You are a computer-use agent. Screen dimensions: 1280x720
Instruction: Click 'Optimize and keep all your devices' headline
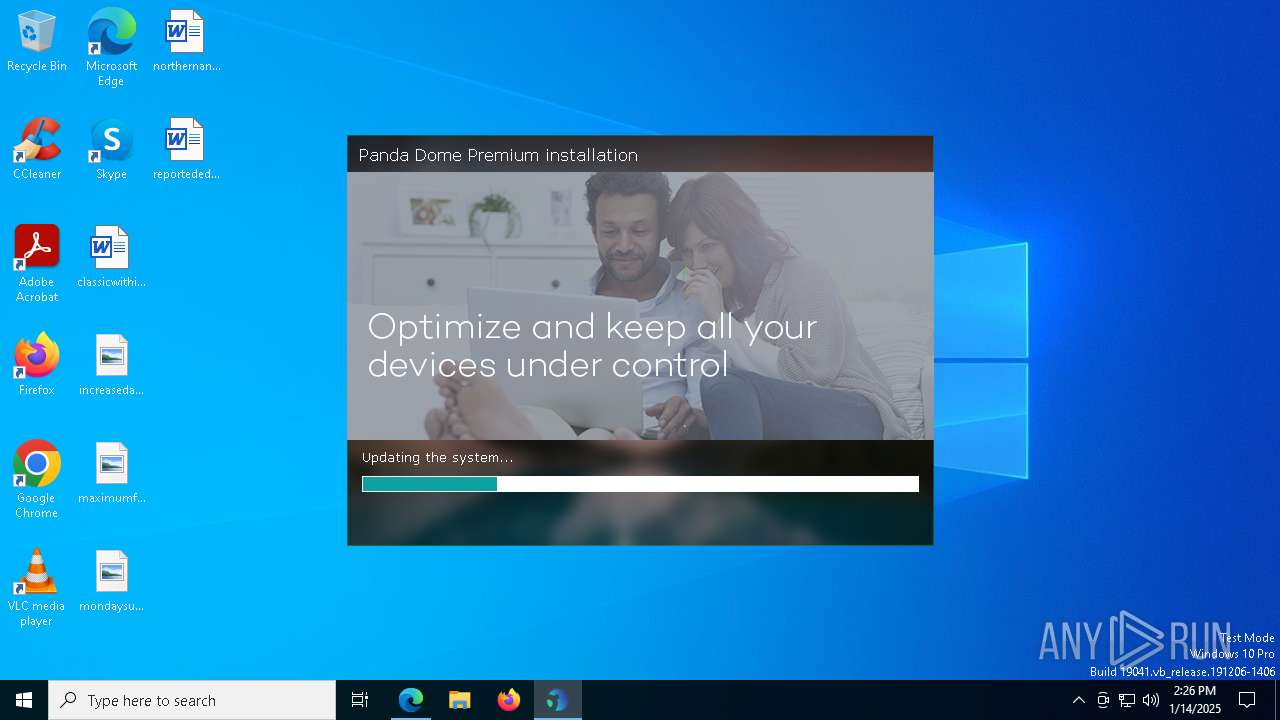coord(592,346)
